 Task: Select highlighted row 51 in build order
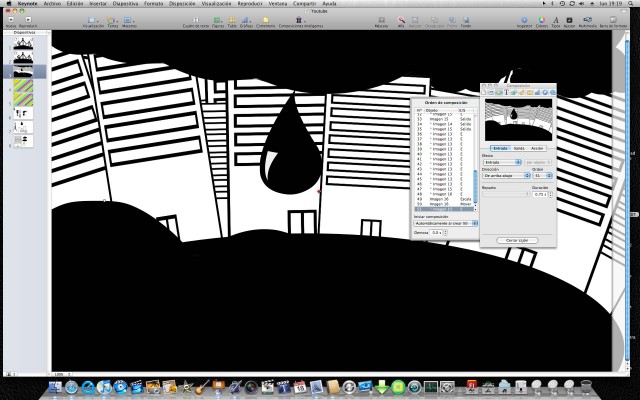point(444,209)
